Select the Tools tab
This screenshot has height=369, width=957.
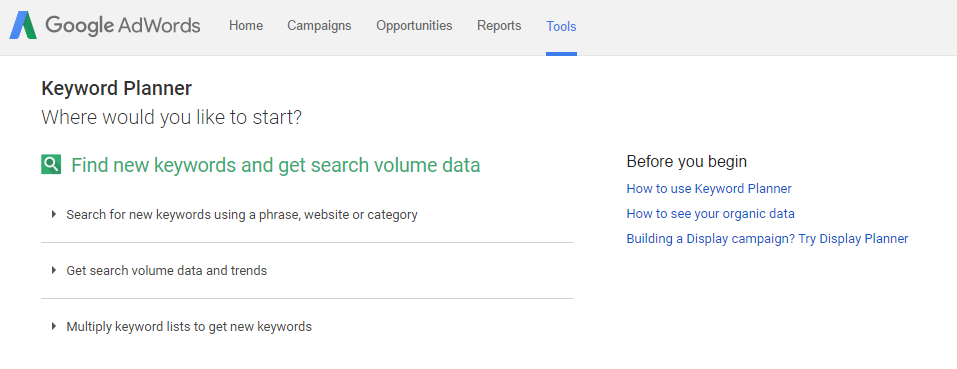click(x=562, y=26)
